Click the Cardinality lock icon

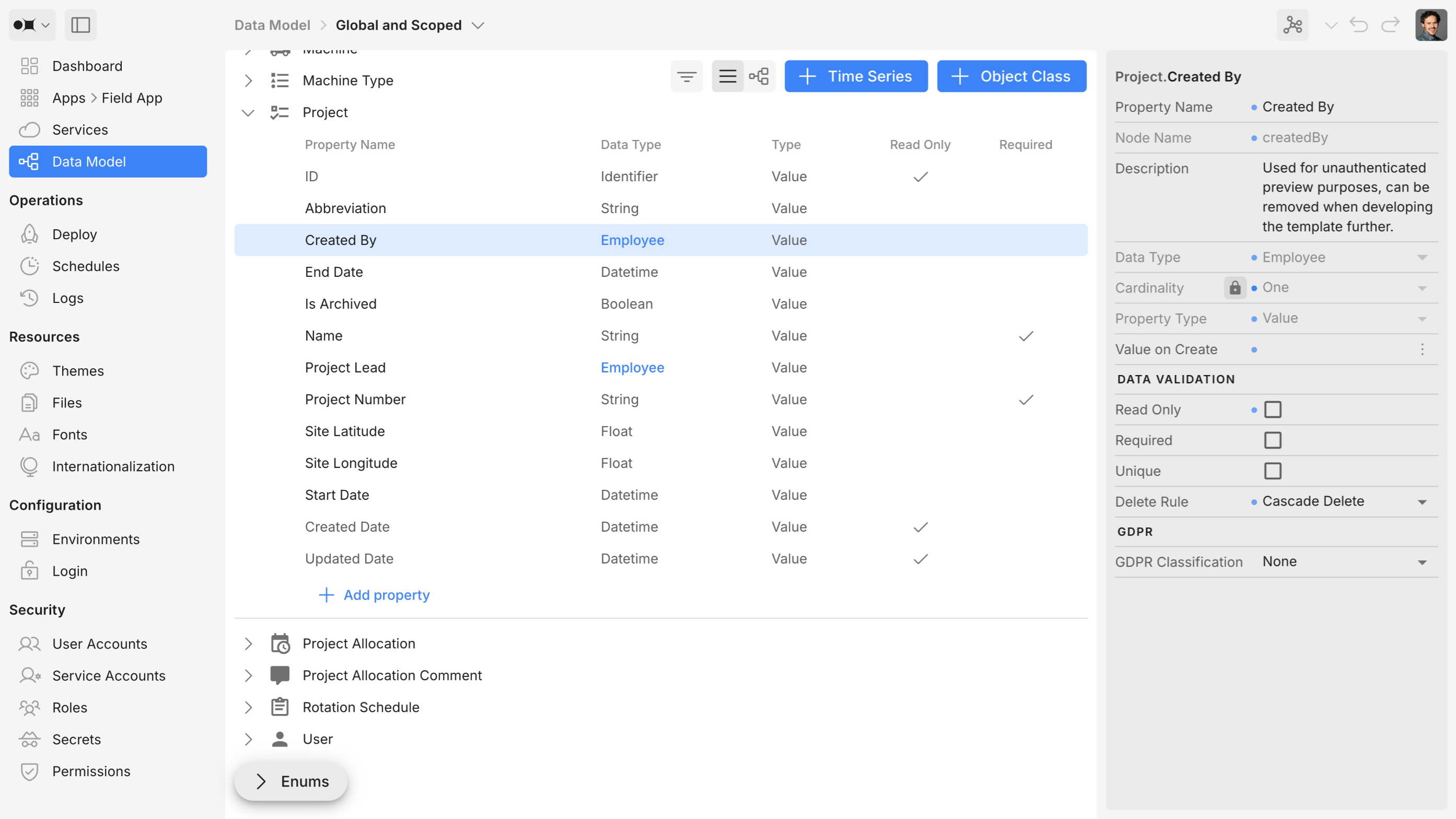pyautogui.click(x=1234, y=288)
